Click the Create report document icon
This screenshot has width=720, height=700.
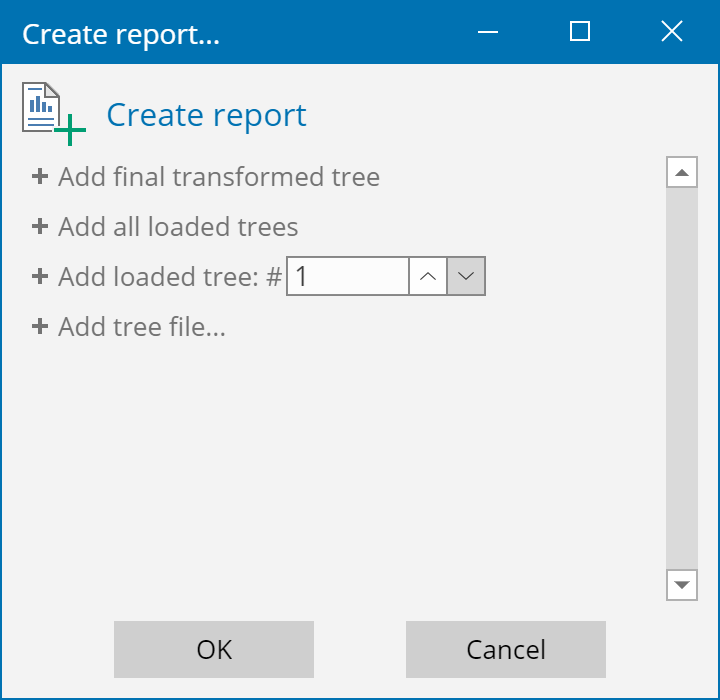(52, 113)
